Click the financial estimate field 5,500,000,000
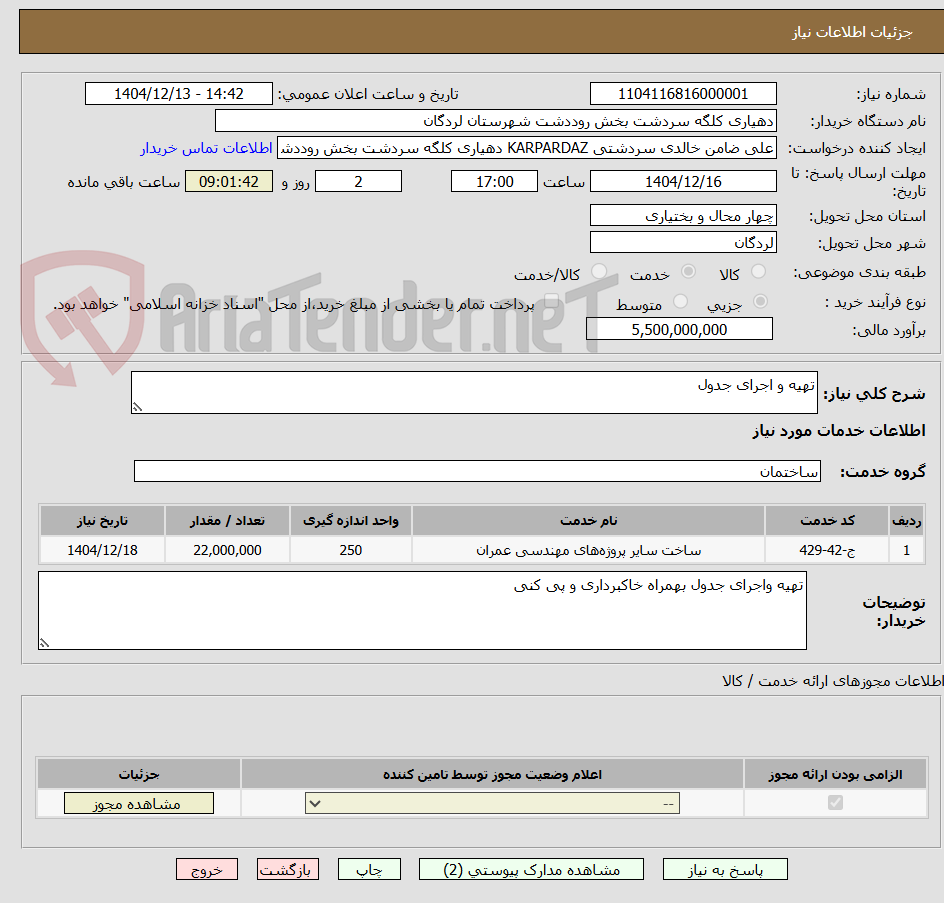The height and width of the screenshot is (903, 944). [x=679, y=329]
